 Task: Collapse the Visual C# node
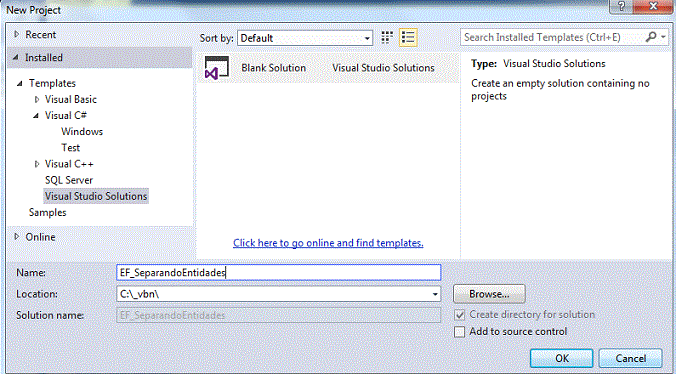pos(36,116)
